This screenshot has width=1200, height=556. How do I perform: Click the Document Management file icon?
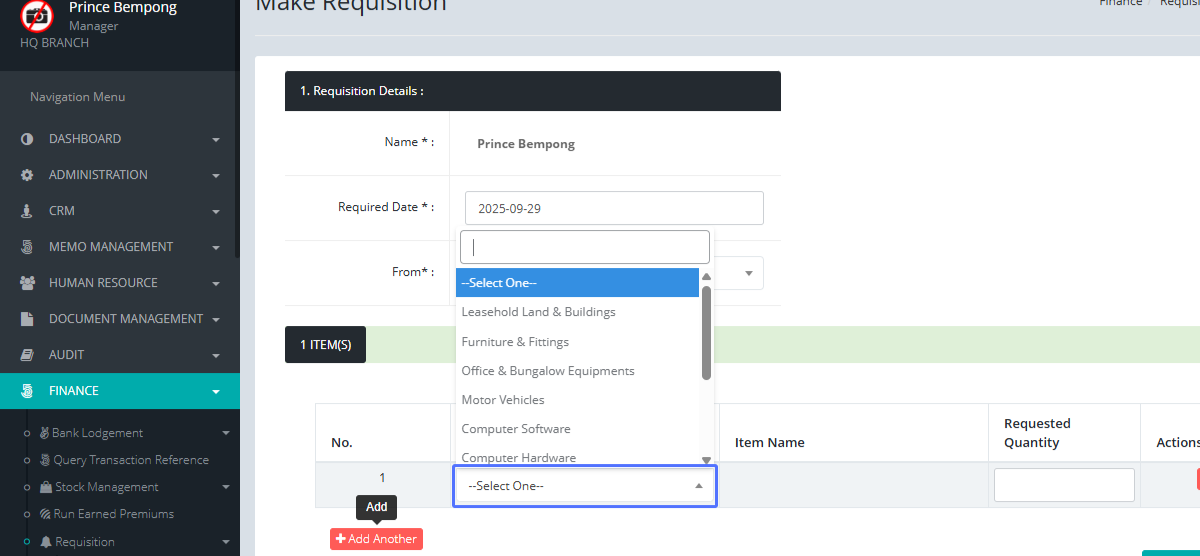tap(27, 319)
